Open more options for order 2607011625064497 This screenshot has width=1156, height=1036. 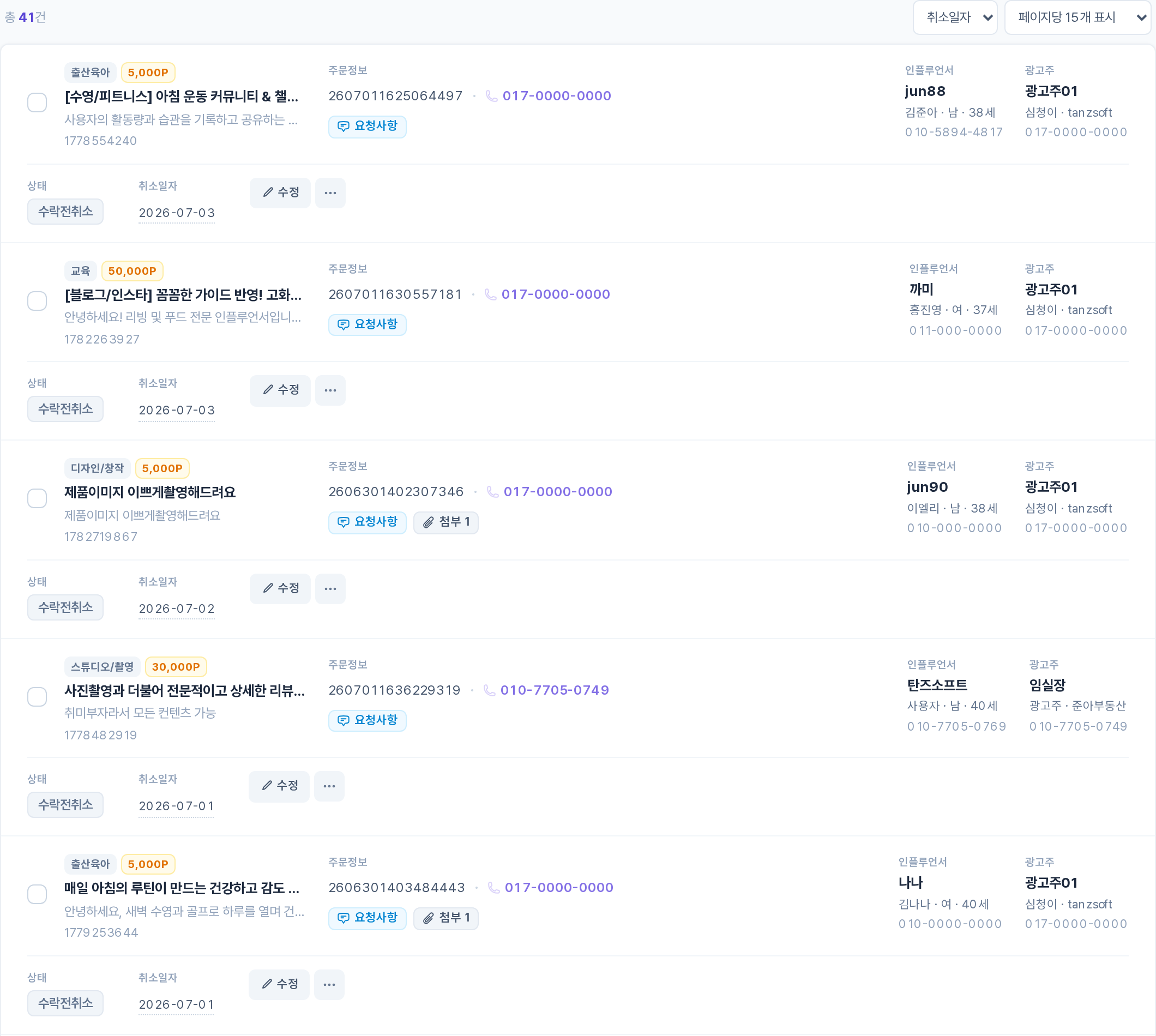(330, 193)
